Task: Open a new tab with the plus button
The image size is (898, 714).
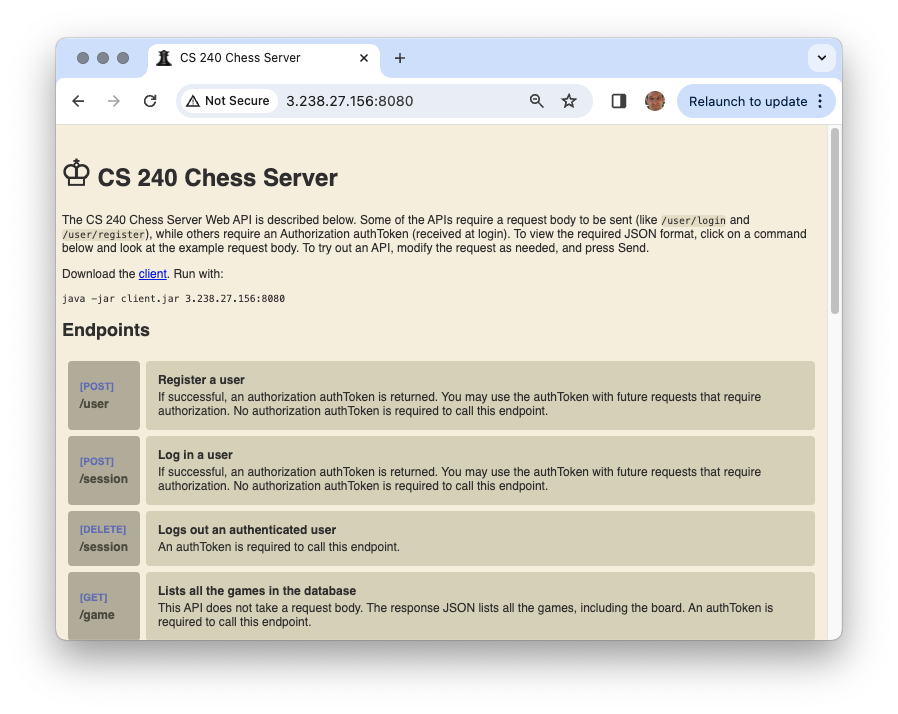Action: tap(399, 58)
